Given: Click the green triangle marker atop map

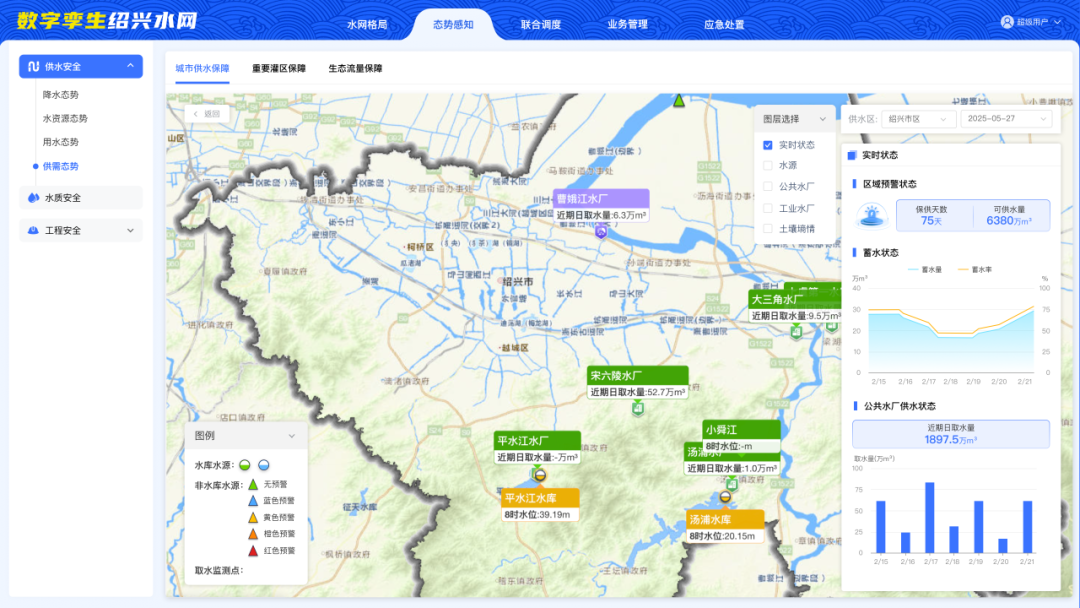Looking at the screenshot, I should point(678,101).
